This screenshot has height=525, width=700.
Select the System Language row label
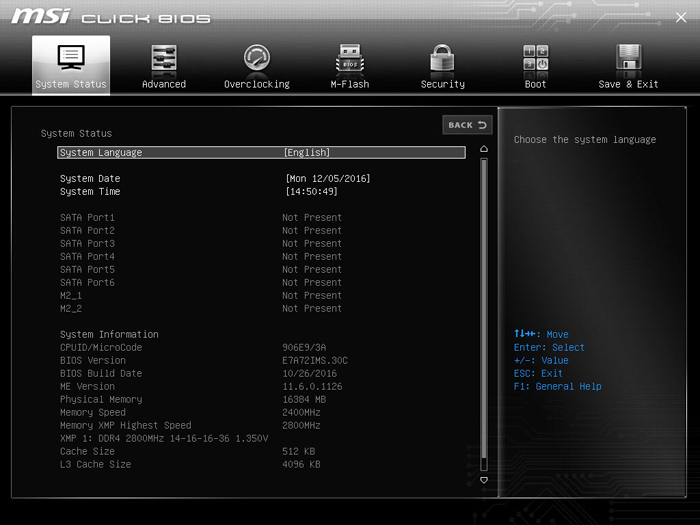[x=101, y=153]
